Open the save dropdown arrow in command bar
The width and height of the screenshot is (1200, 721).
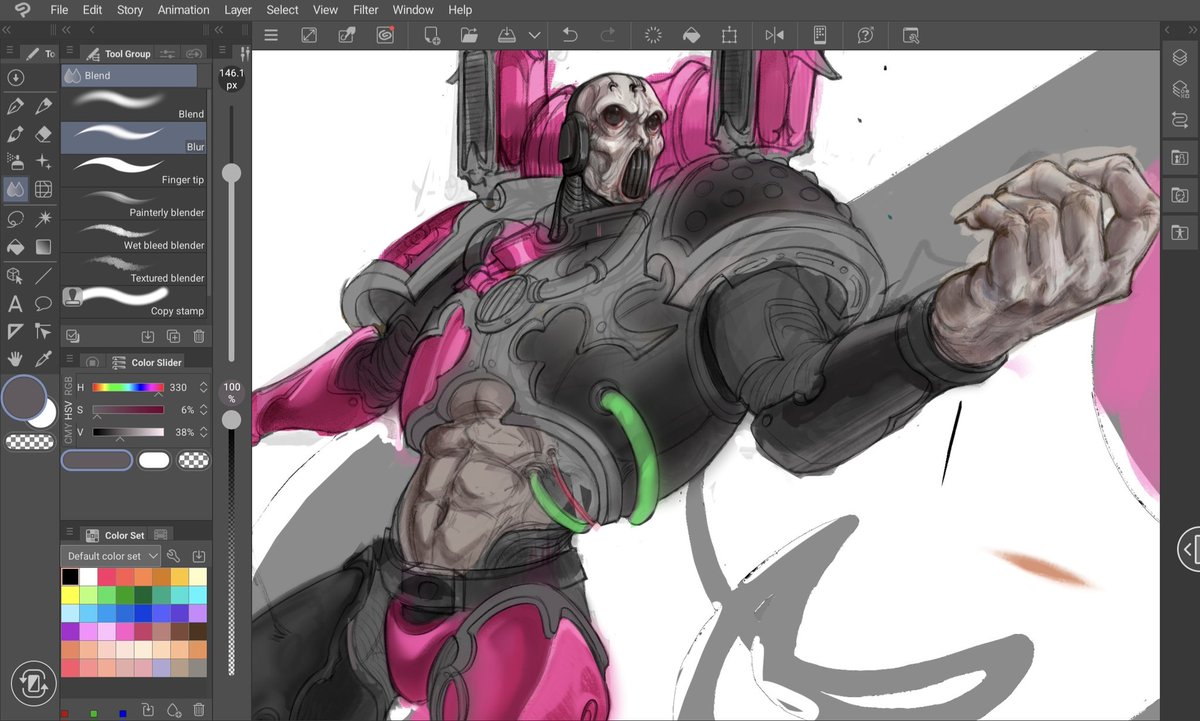535,35
